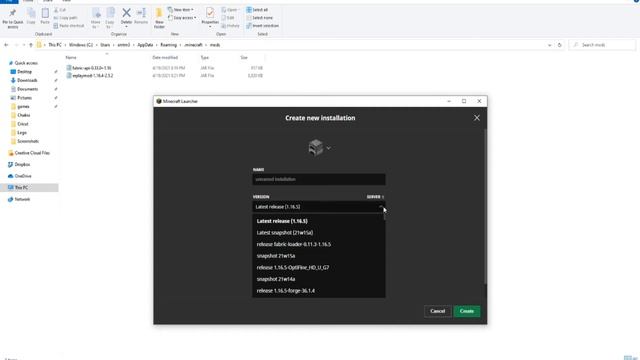Pick release 1.16.5 forge version
The image size is (640, 360).
[285, 291]
